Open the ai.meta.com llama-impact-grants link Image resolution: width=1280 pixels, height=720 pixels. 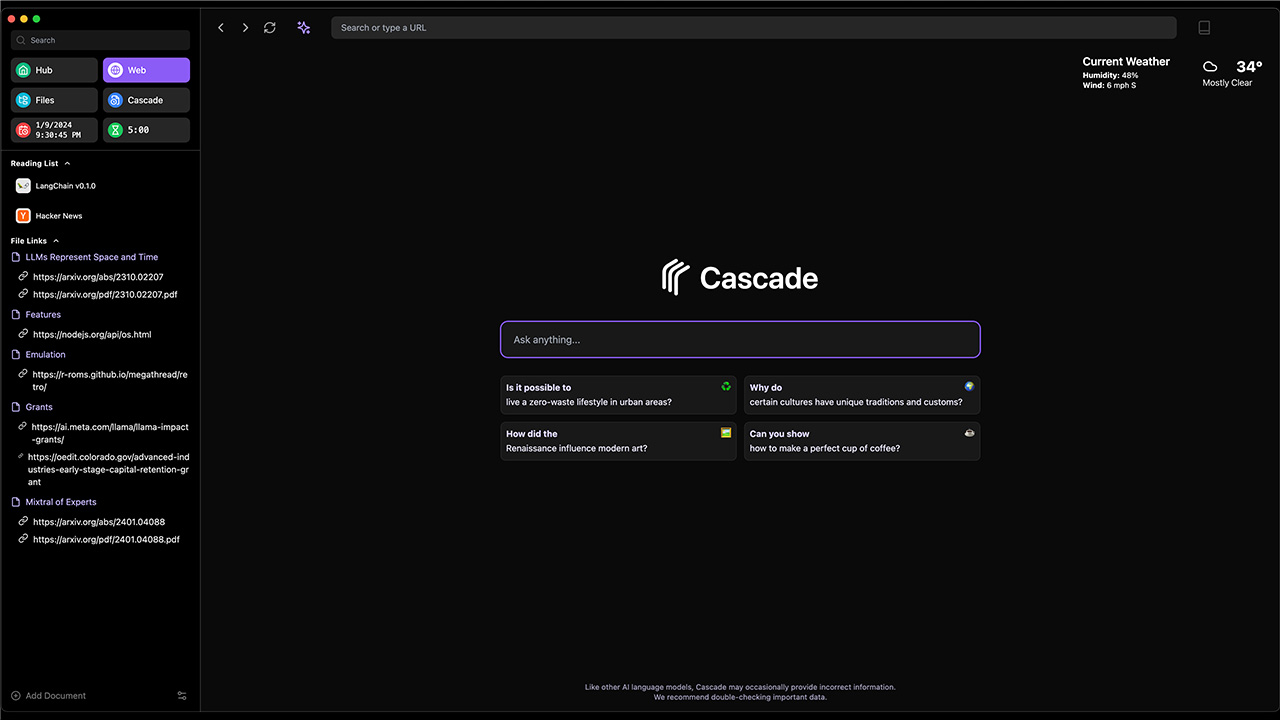click(110, 433)
